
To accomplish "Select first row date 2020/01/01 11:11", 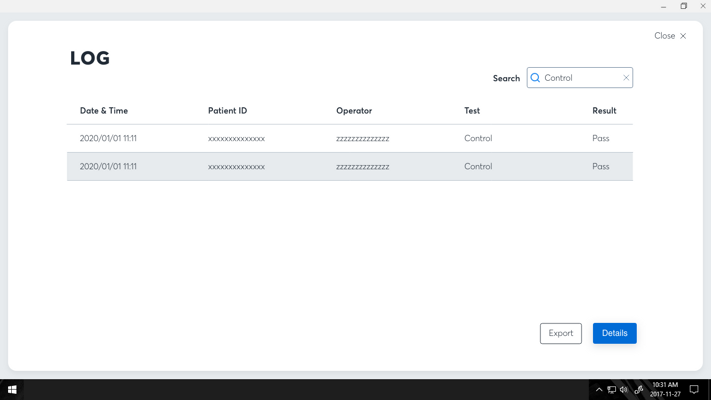I will click(108, 138).
